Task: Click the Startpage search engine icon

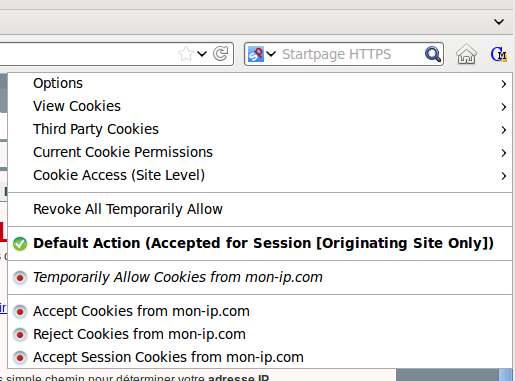Action: 256,54
